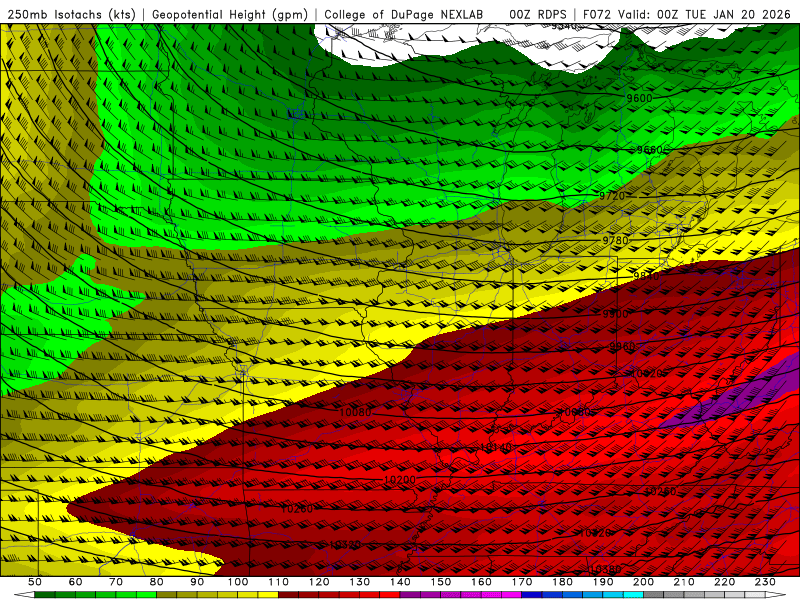Click the 9600 height contour label
Image resolution: width=800 pixels, height=600 pixels.
tap(639, 98)
